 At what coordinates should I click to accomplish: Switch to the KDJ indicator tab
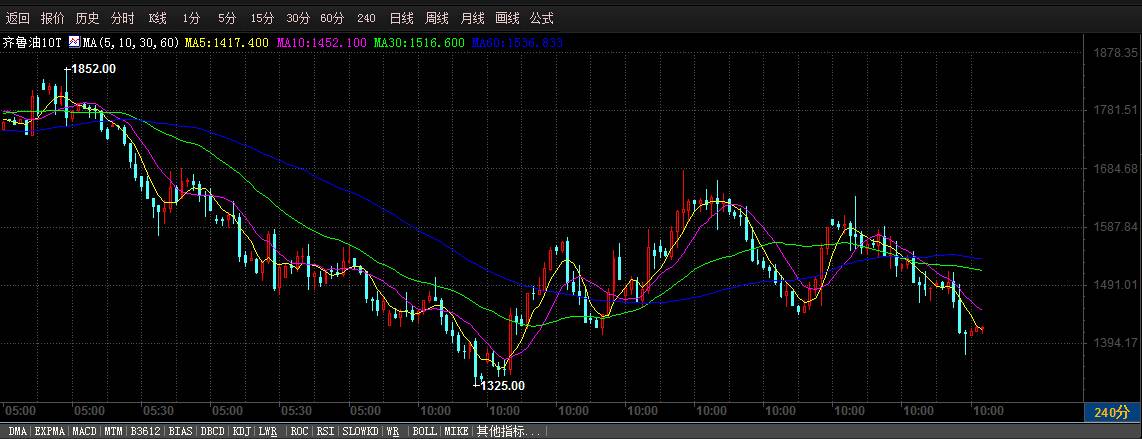click(x=241, y=432)
